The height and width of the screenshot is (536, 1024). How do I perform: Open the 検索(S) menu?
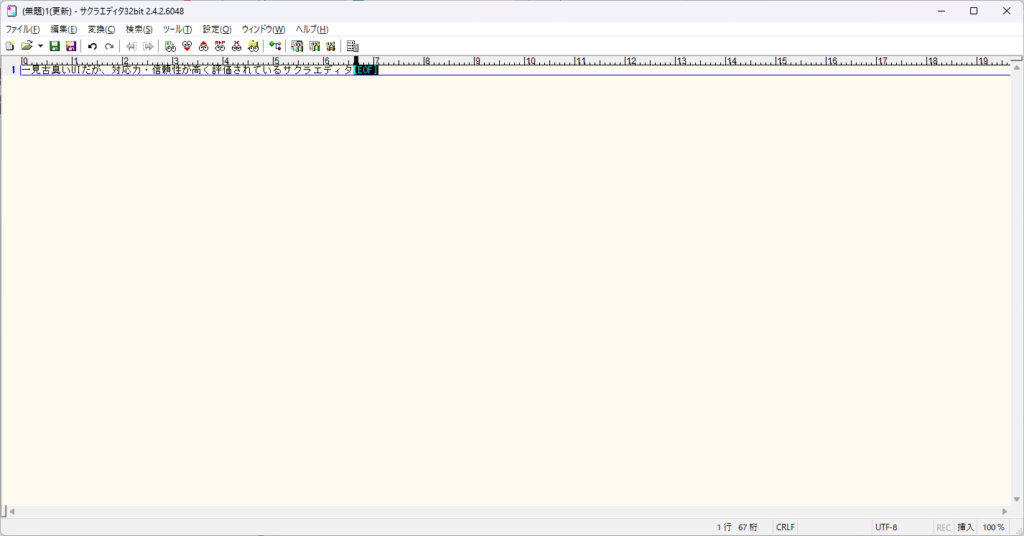[x=139, y=29]
